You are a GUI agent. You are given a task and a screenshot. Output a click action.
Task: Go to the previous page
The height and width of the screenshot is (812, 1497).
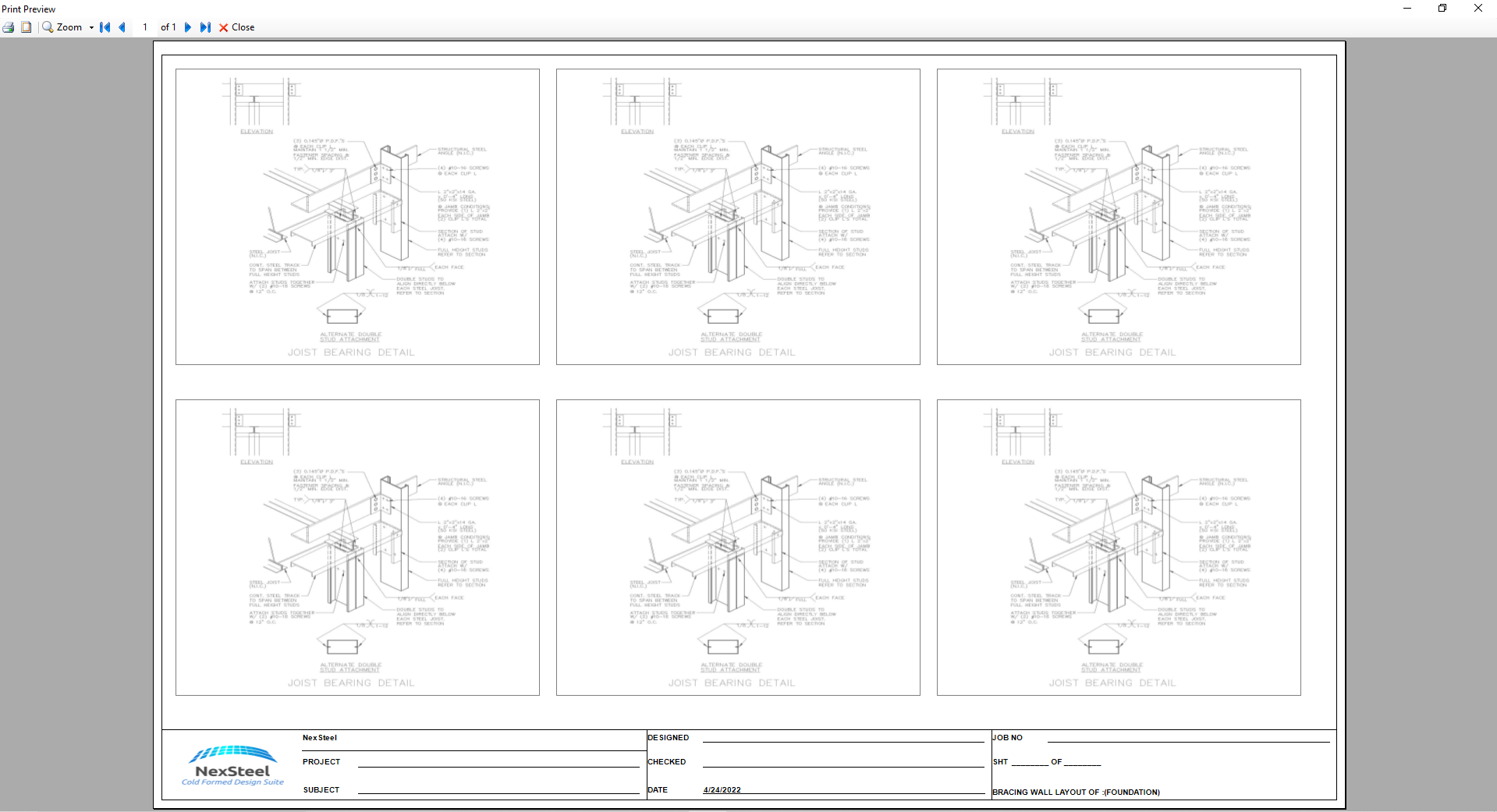pyautogui.click(x=122, y=27)
